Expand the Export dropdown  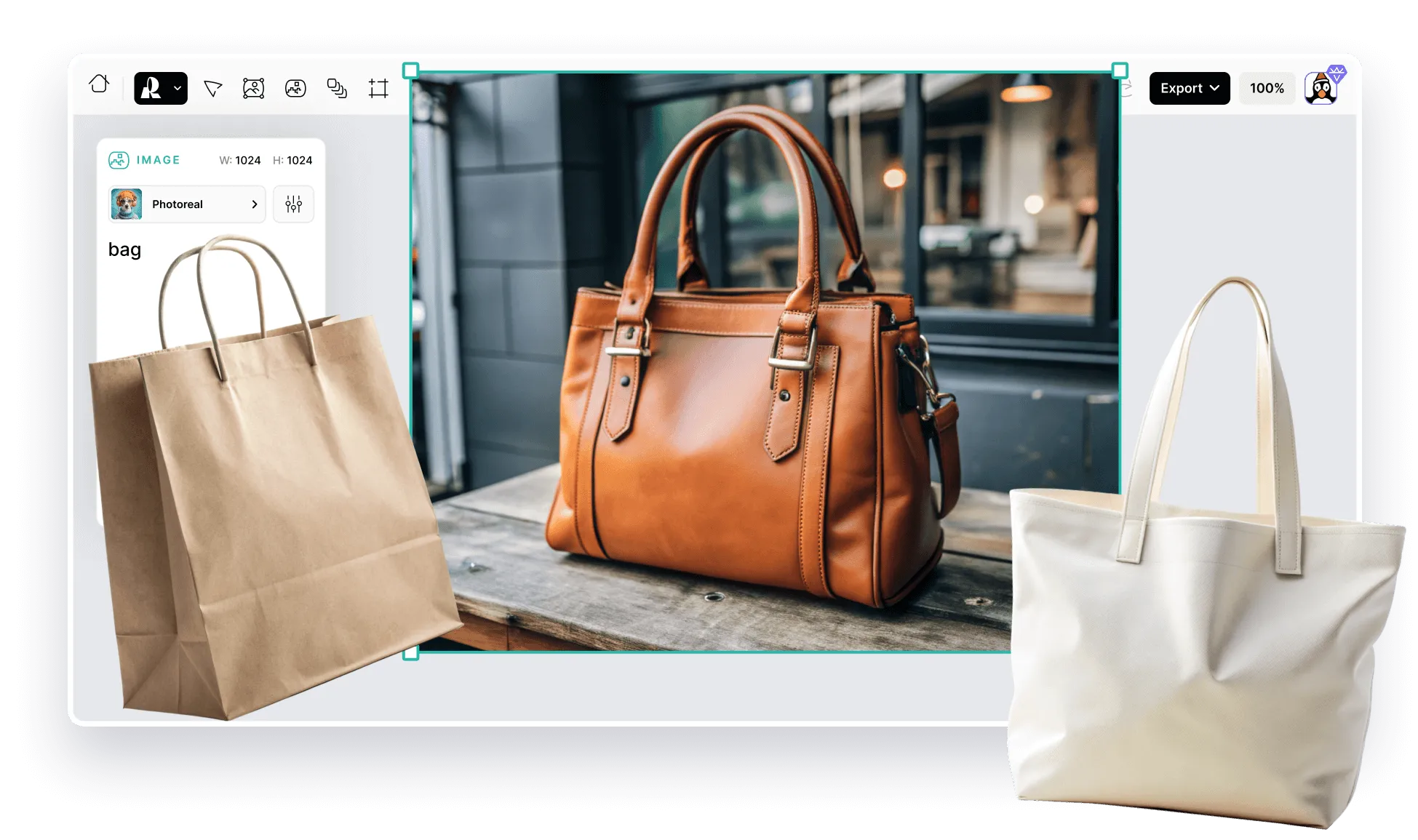[1189, 88]
